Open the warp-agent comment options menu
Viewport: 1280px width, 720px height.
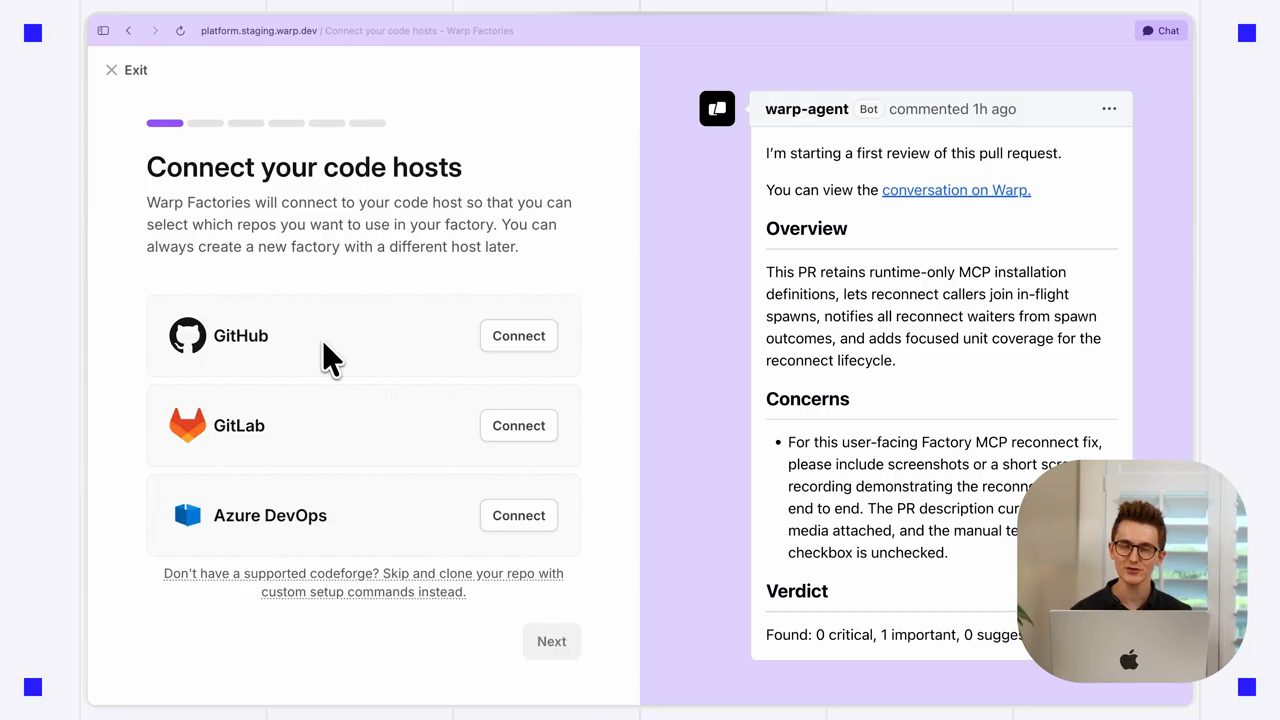[1109, 109]
